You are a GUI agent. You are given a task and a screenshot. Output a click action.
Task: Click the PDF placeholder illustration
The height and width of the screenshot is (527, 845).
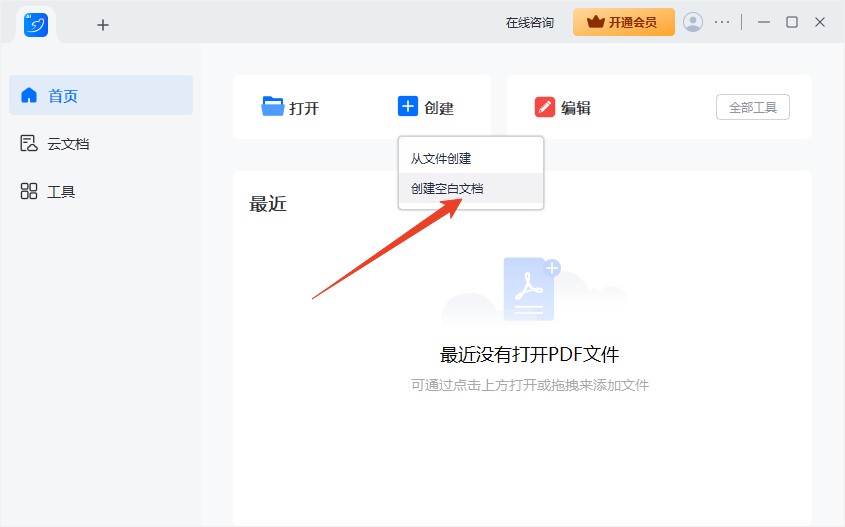click(x=531, y=290)
